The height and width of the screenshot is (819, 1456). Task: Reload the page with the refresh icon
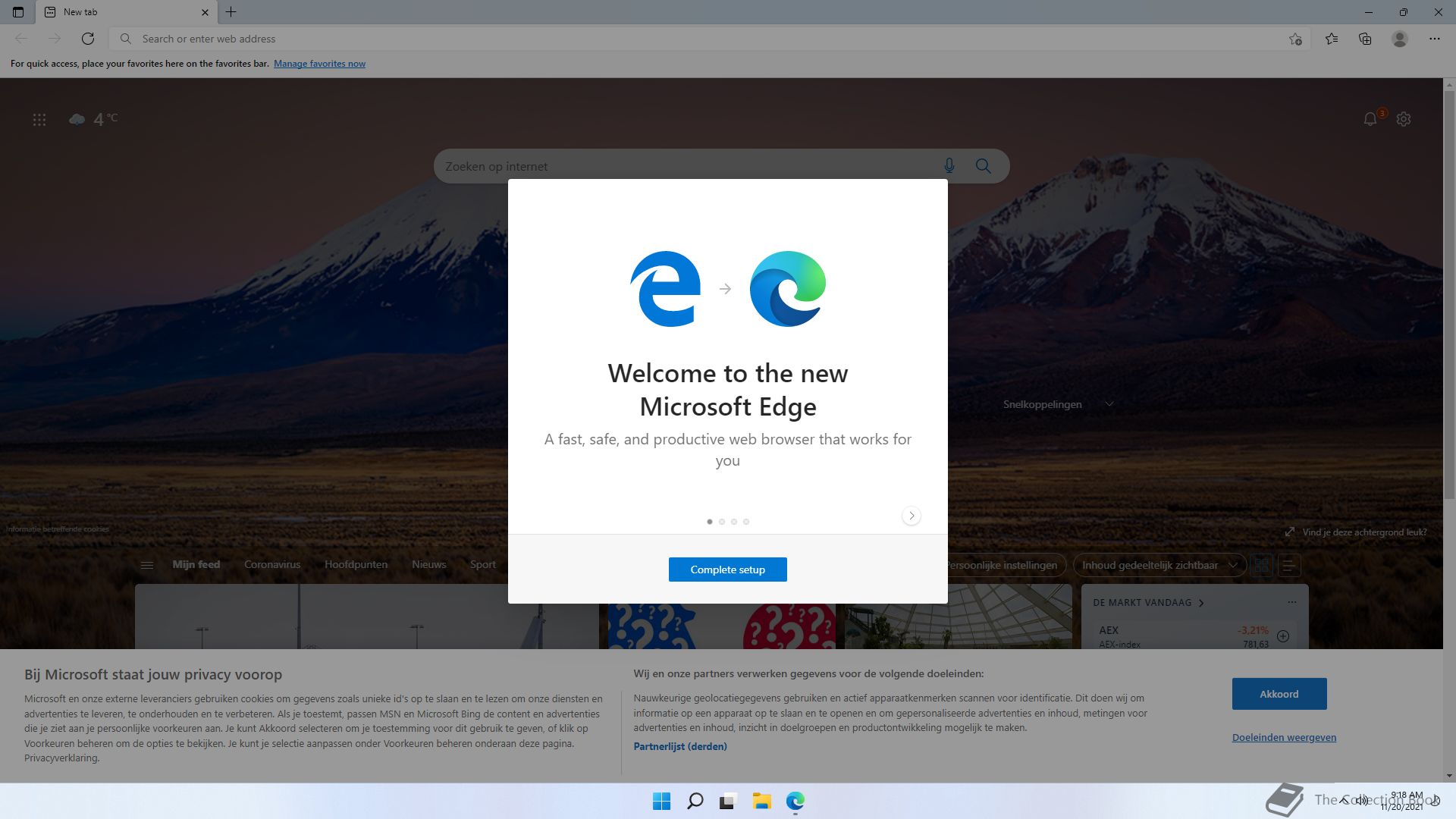click(x=88, y=39)
